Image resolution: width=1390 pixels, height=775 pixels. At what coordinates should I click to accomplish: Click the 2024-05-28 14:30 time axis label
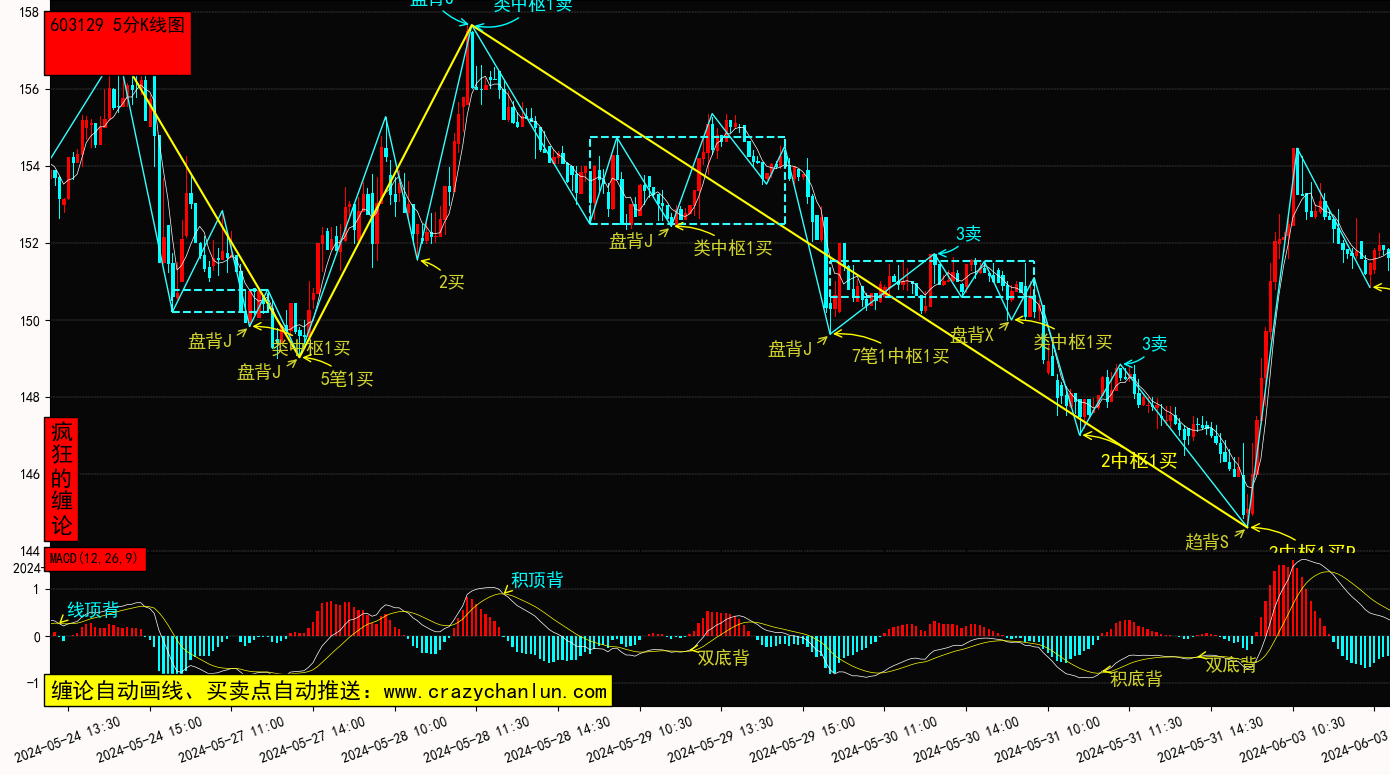(x=558, y=740)
